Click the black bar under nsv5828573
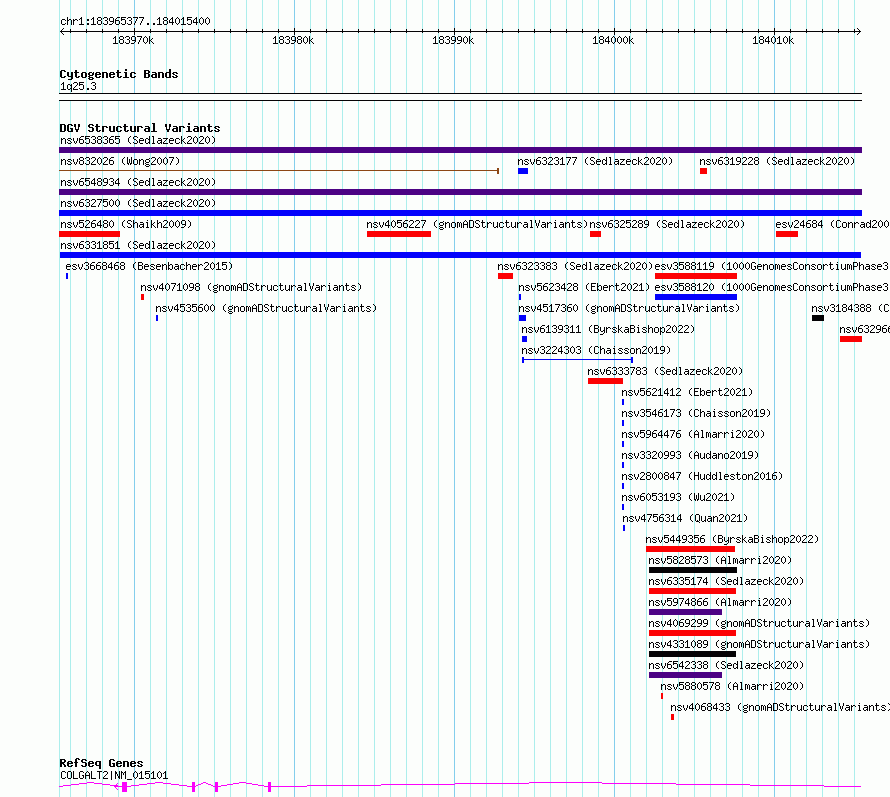Screen dimensions: 890x797 click(692, 570)
